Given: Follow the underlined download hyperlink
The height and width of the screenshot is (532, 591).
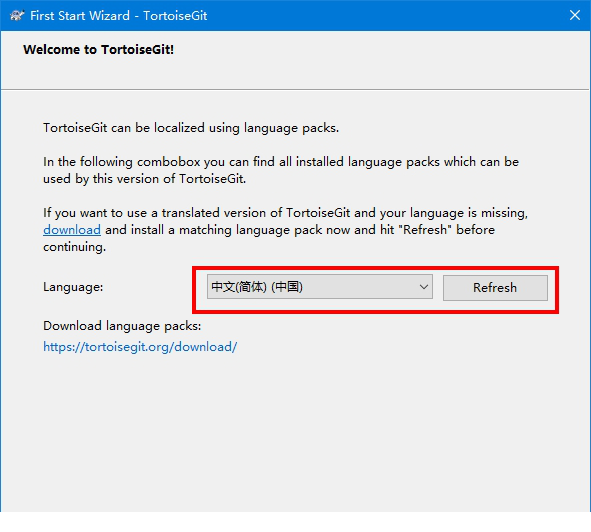Looking at the screenshot, I should tap(72, 230).
